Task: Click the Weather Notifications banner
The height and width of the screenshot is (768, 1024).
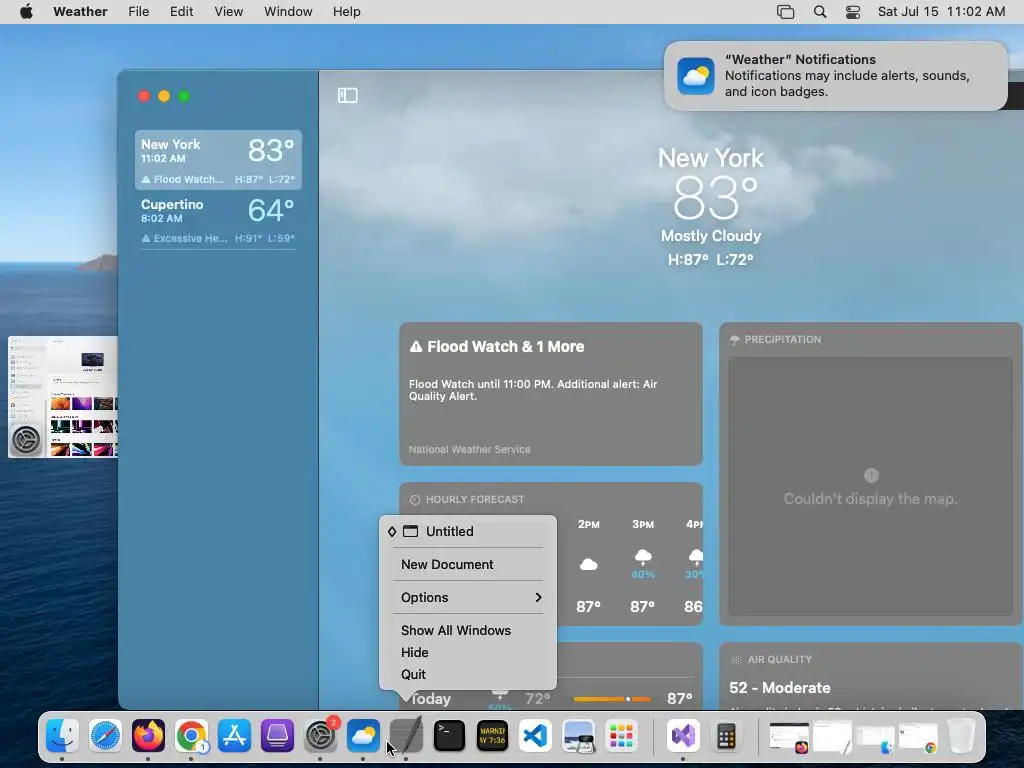Action: (x=835, y=76)
